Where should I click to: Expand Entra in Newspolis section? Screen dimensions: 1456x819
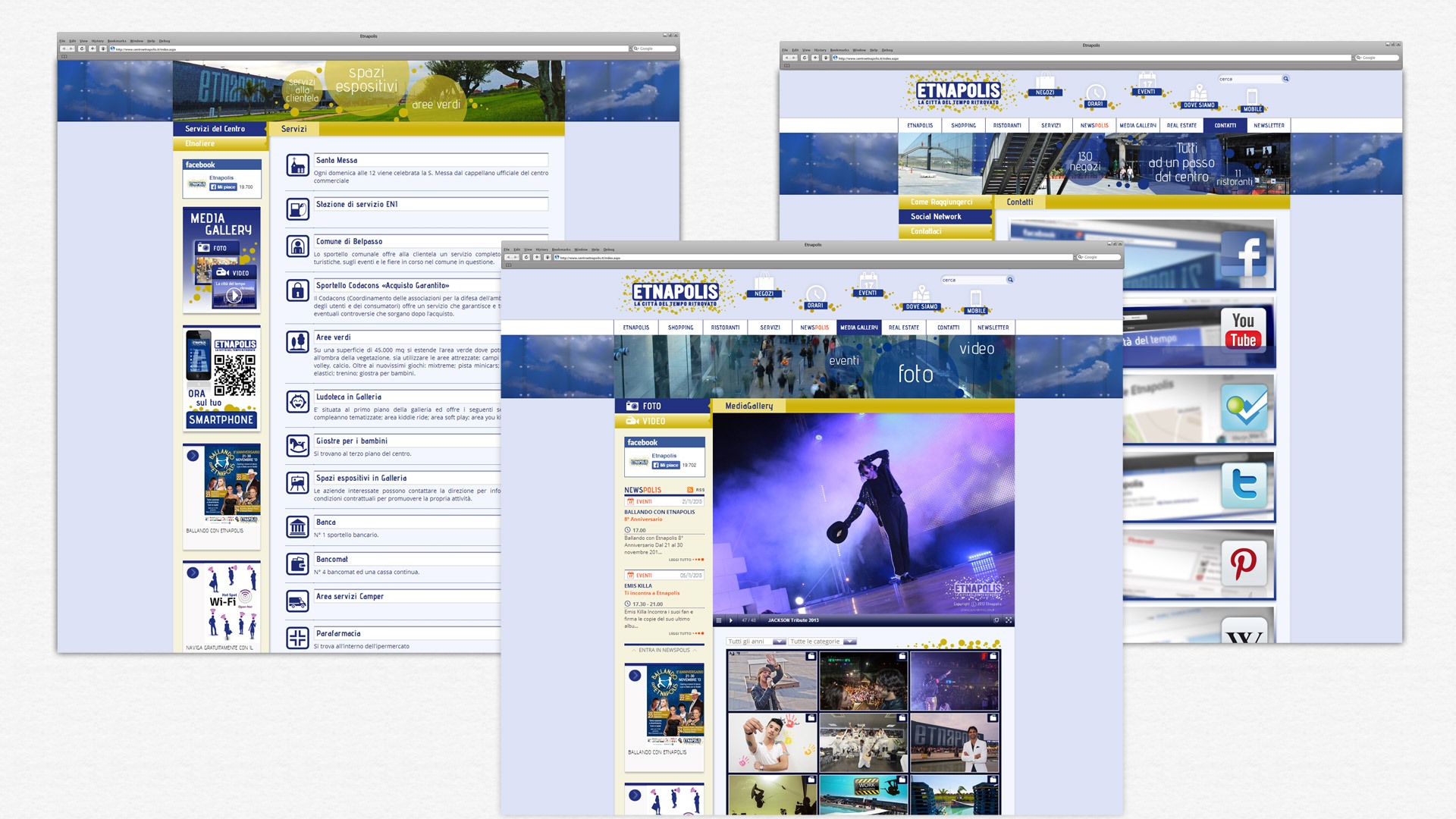pos(664,650)
